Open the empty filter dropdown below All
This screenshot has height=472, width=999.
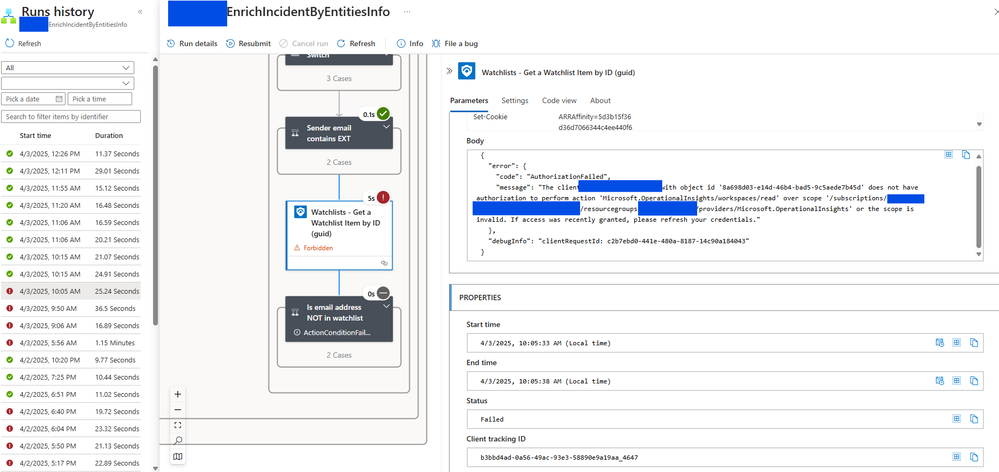click(68, 83)
